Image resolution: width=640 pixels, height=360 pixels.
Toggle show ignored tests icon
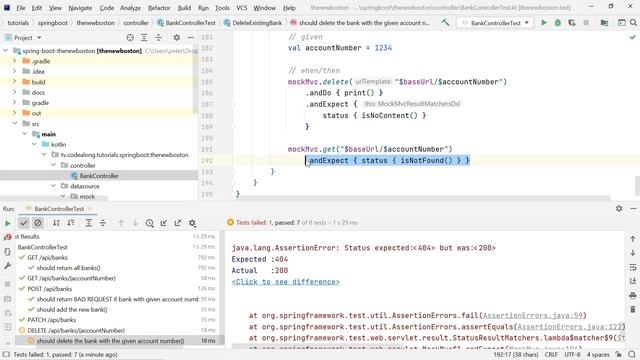pyautogui.click(x=38, y=223)
